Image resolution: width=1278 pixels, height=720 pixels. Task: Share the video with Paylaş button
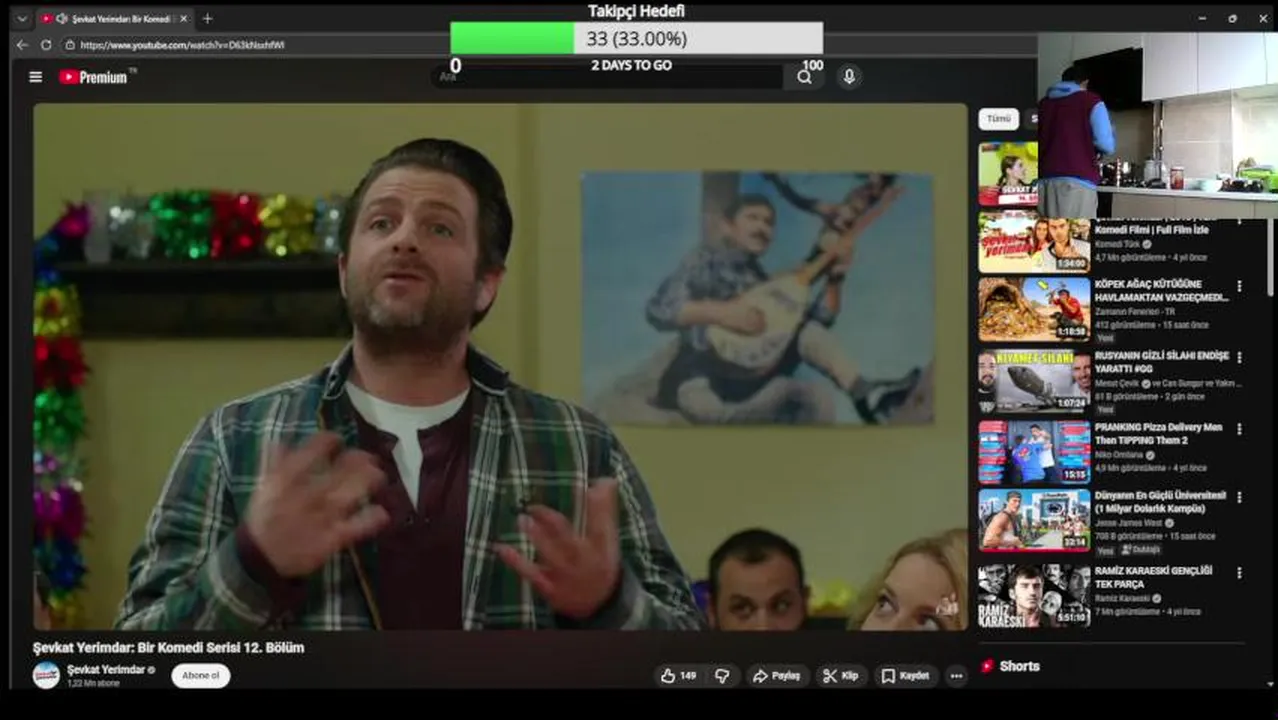tap(777, 676)
